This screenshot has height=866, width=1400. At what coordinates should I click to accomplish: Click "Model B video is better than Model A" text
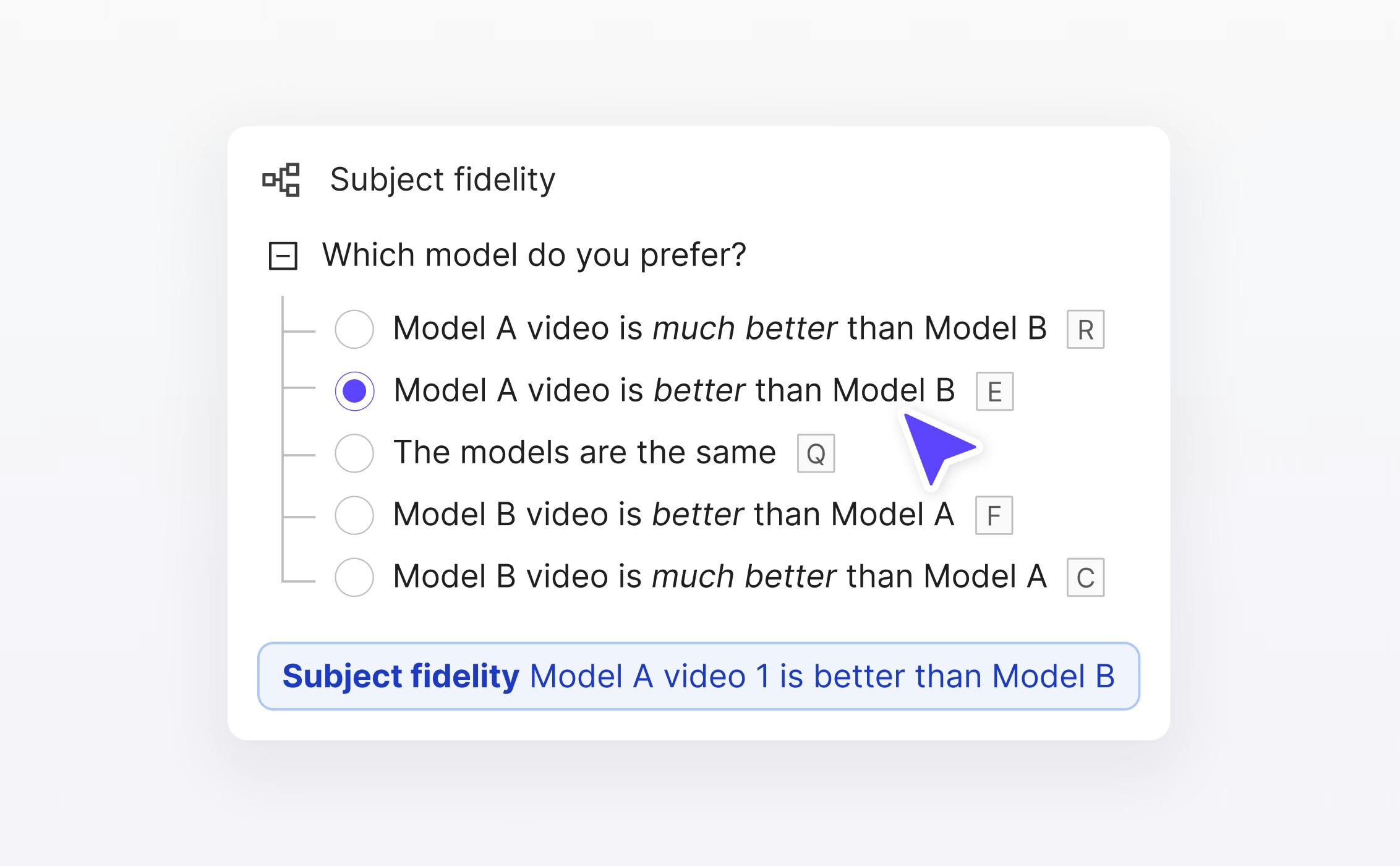[673, 515]
